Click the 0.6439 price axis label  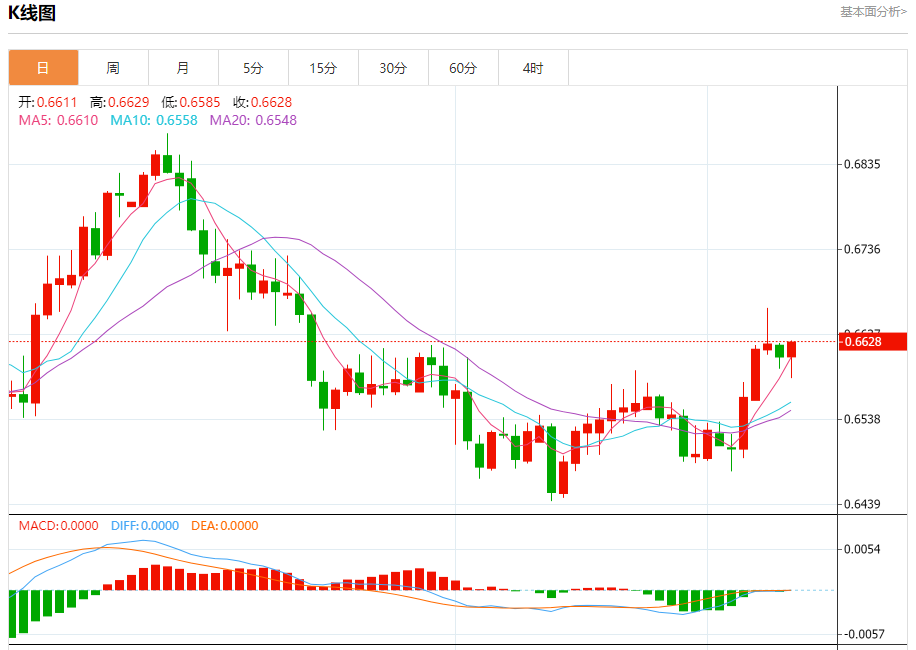click(x=862, y=504)
